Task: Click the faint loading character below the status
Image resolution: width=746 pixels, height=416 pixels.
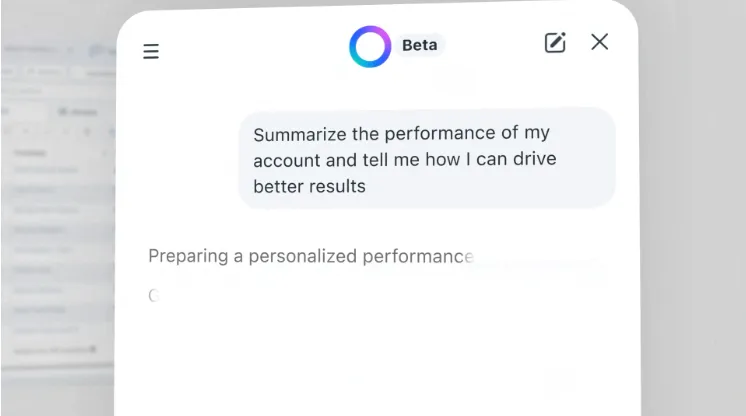Action: (x=154, y=296)
